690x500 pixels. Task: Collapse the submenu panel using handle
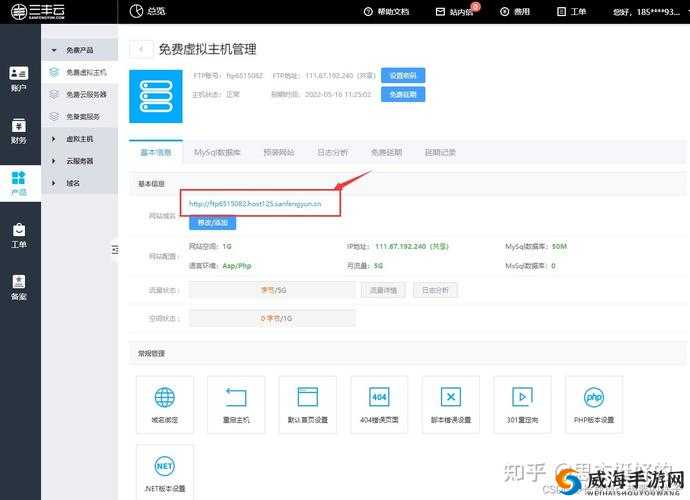coord(115,250)
